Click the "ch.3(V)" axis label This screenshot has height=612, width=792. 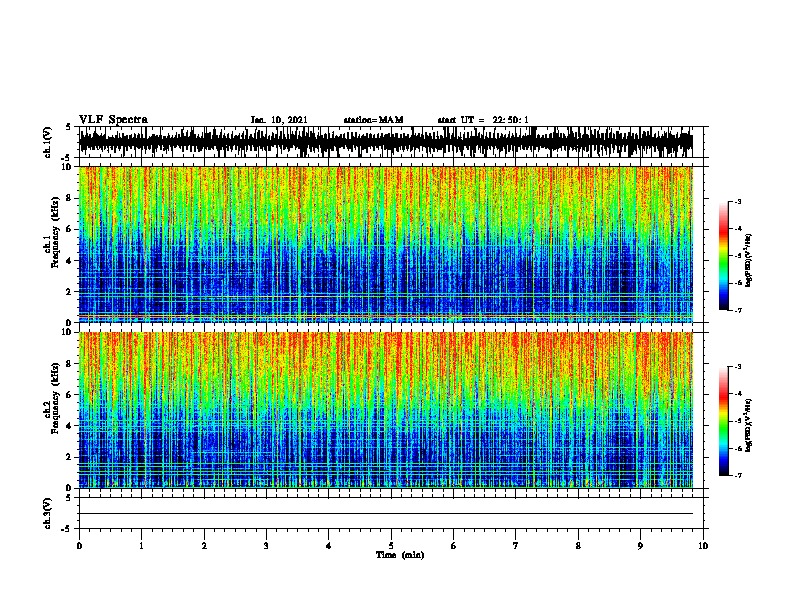pos(48,513)
